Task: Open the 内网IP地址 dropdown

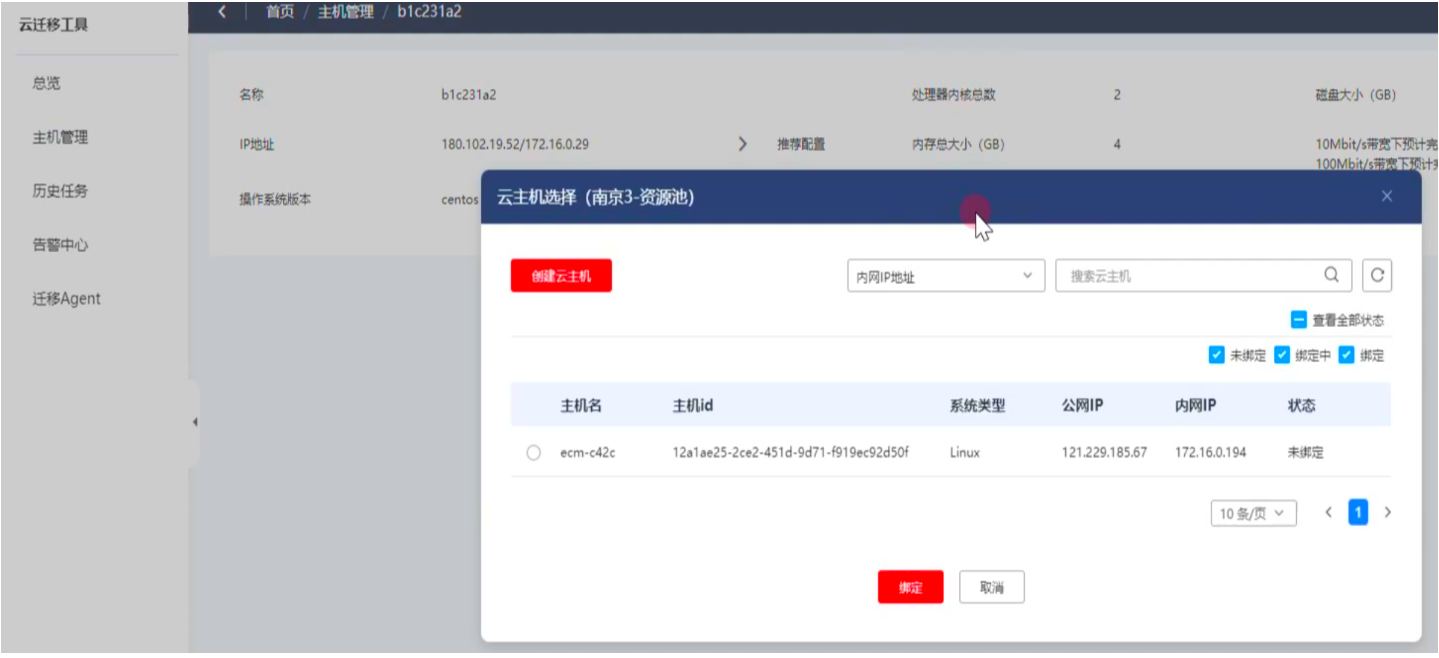Action: point(945,276)
